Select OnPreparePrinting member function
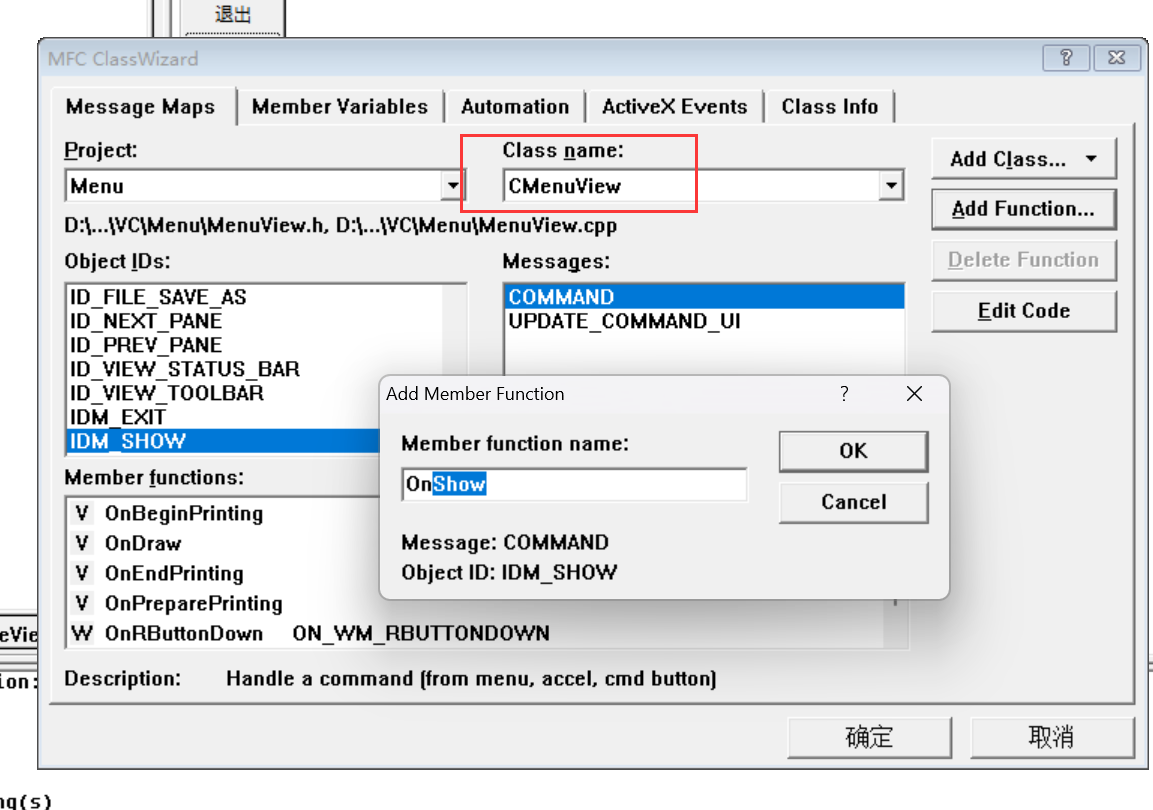This screenshot has height=810, width=1153. coord(193,603)
